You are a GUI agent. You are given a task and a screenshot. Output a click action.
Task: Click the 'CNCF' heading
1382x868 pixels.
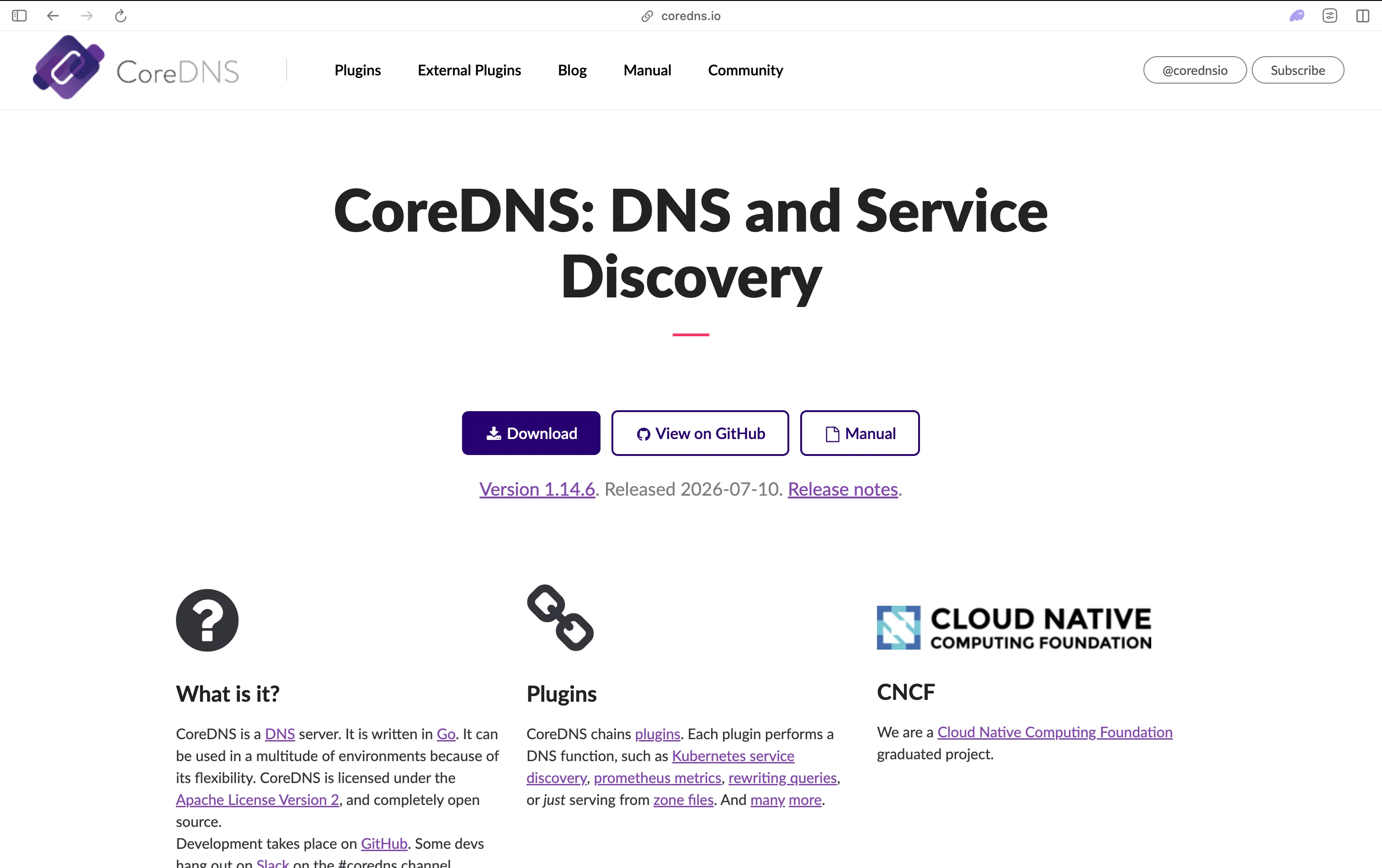(x=906, y=692)
